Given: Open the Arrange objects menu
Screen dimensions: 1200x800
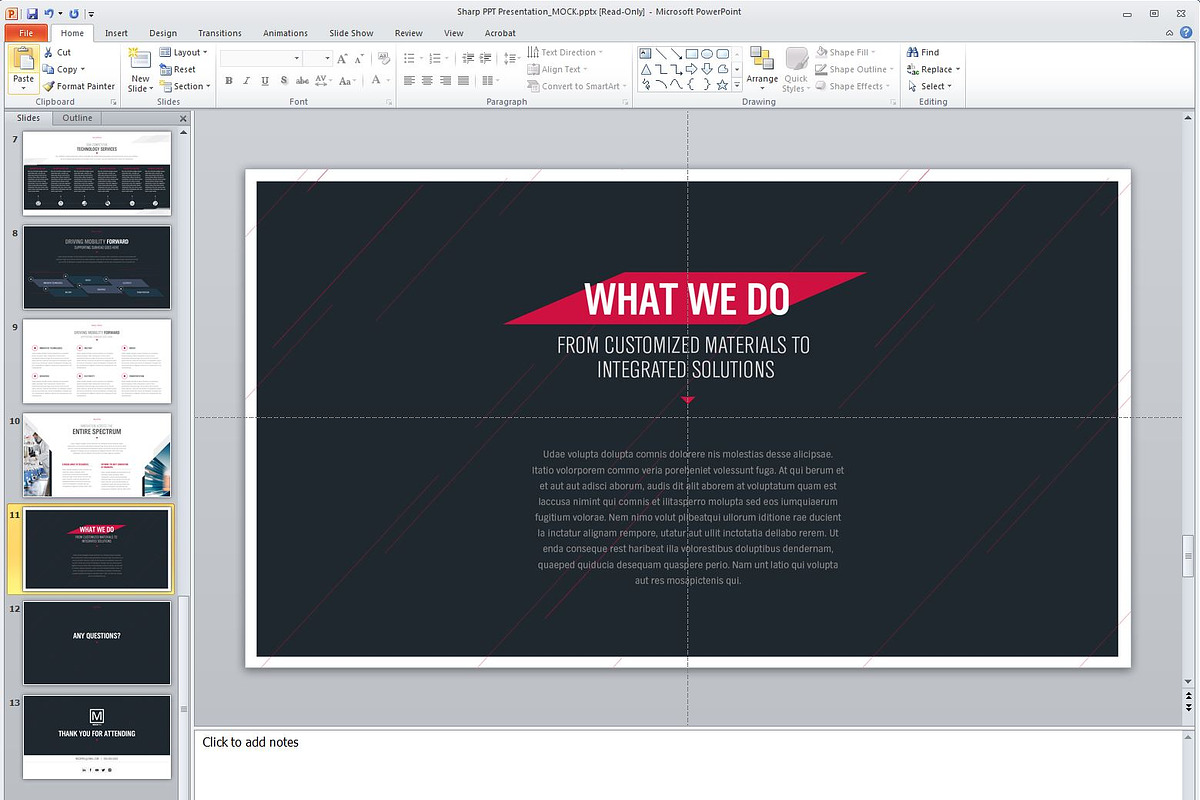Looking at the screenshot, I should [762, 68].
